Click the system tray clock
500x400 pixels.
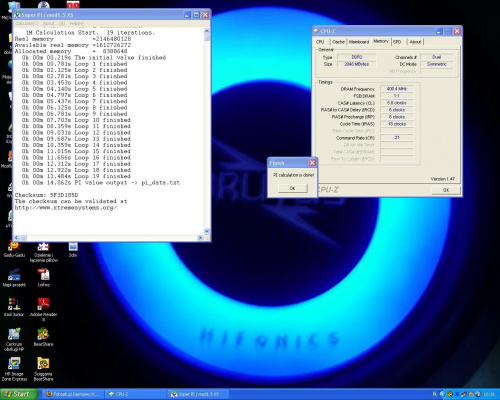coord(489,394)
